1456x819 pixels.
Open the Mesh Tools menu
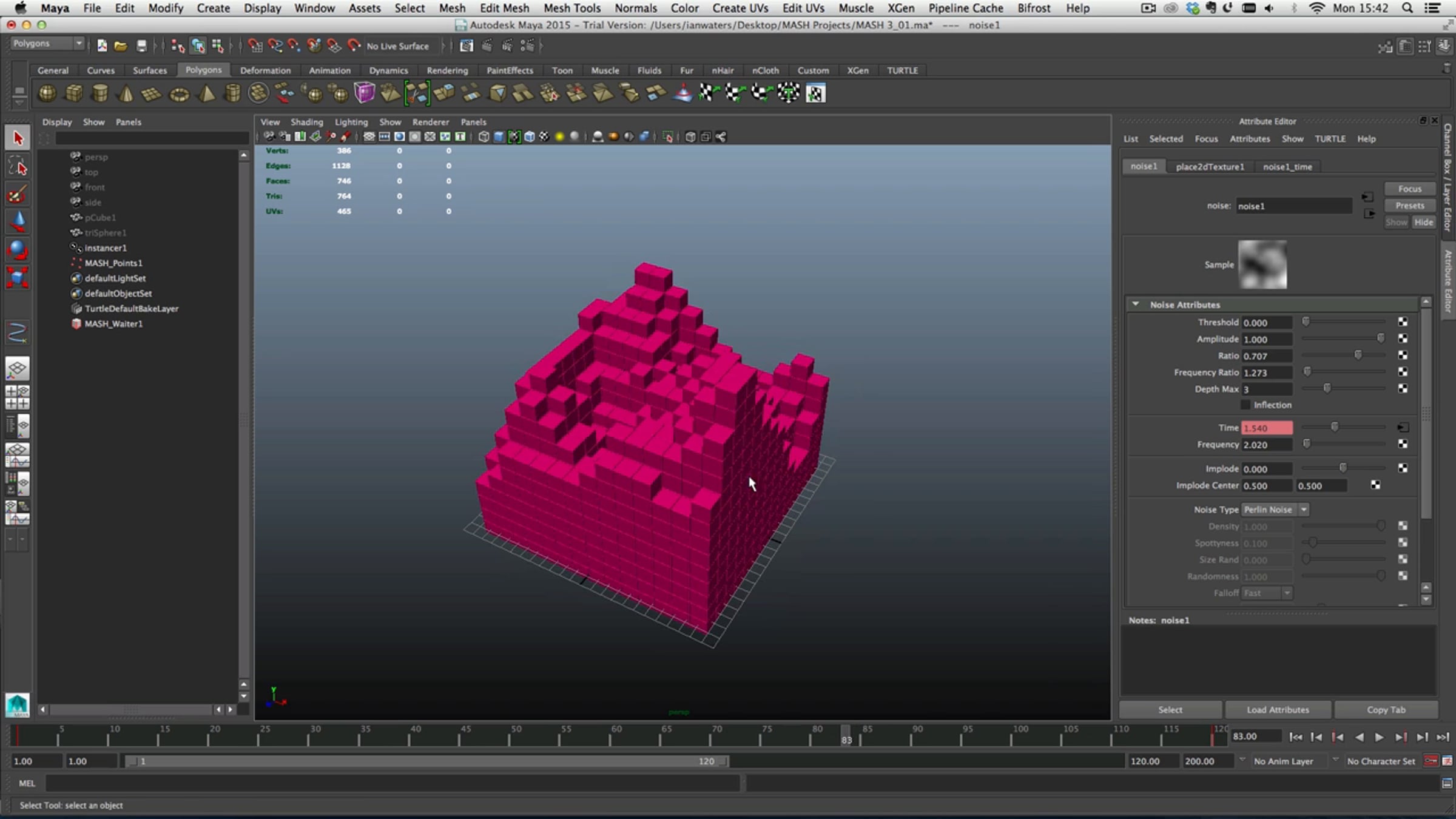[571, 8]
